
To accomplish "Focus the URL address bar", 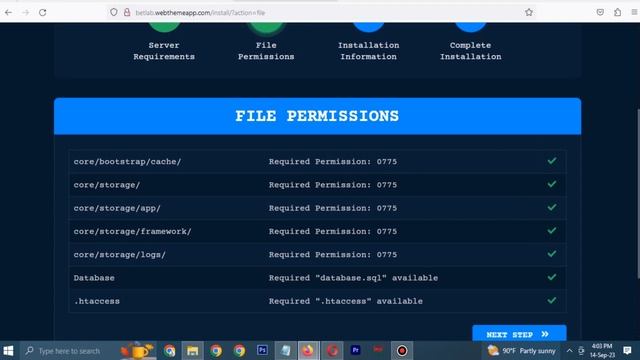I will coord(322,13).
